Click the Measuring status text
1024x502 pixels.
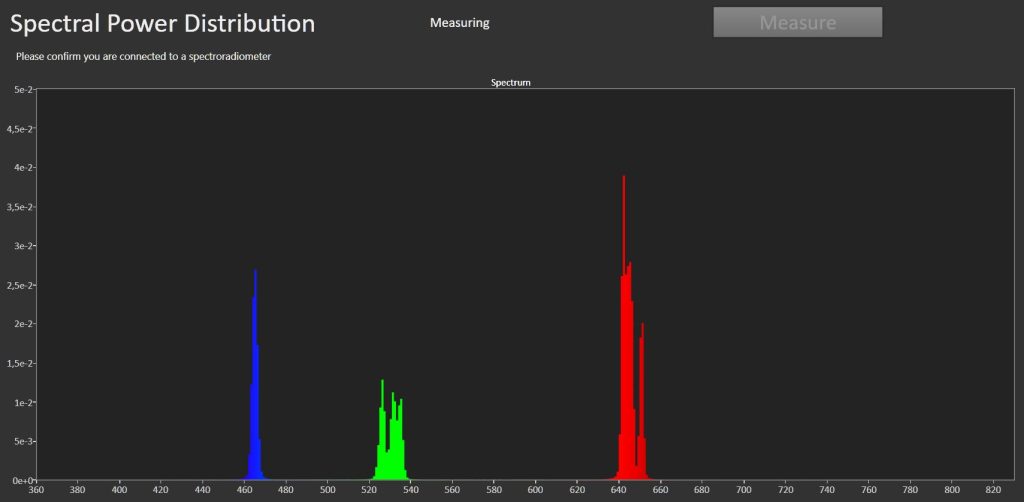[x=460, y=23]
